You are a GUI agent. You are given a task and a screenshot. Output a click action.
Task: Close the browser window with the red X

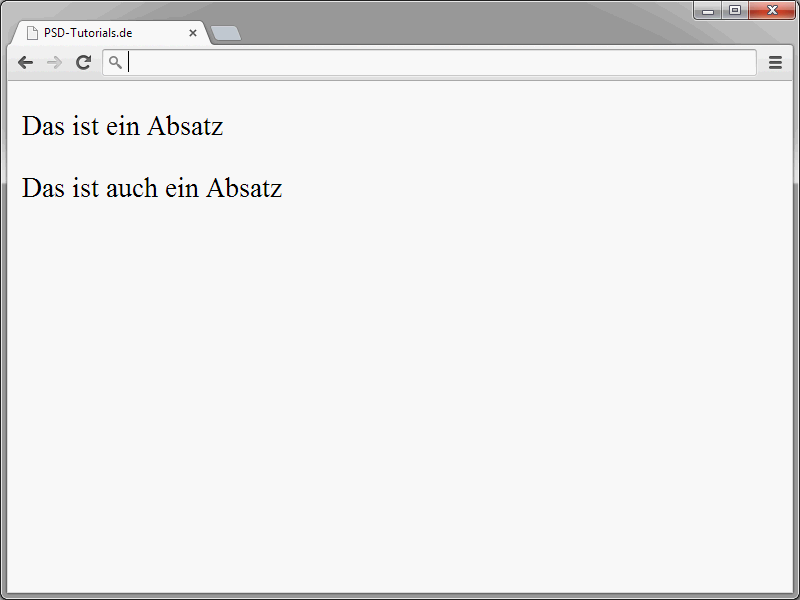772,10
